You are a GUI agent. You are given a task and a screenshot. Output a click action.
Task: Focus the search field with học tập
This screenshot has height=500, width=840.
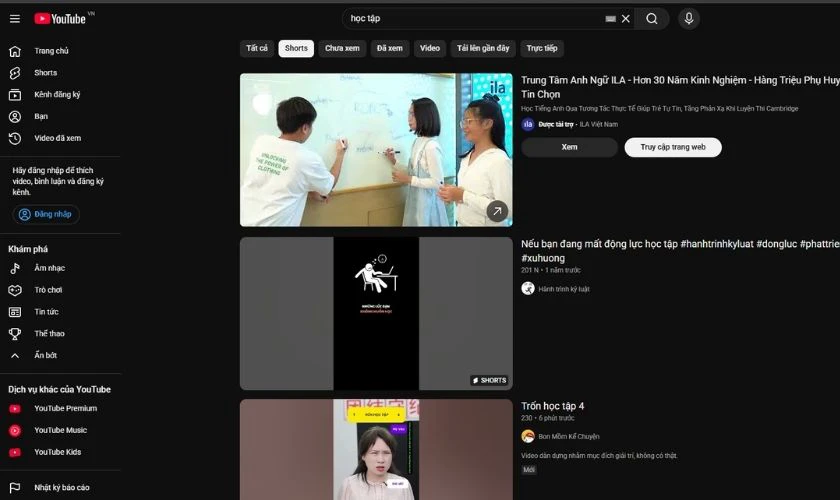coord(474,19)
